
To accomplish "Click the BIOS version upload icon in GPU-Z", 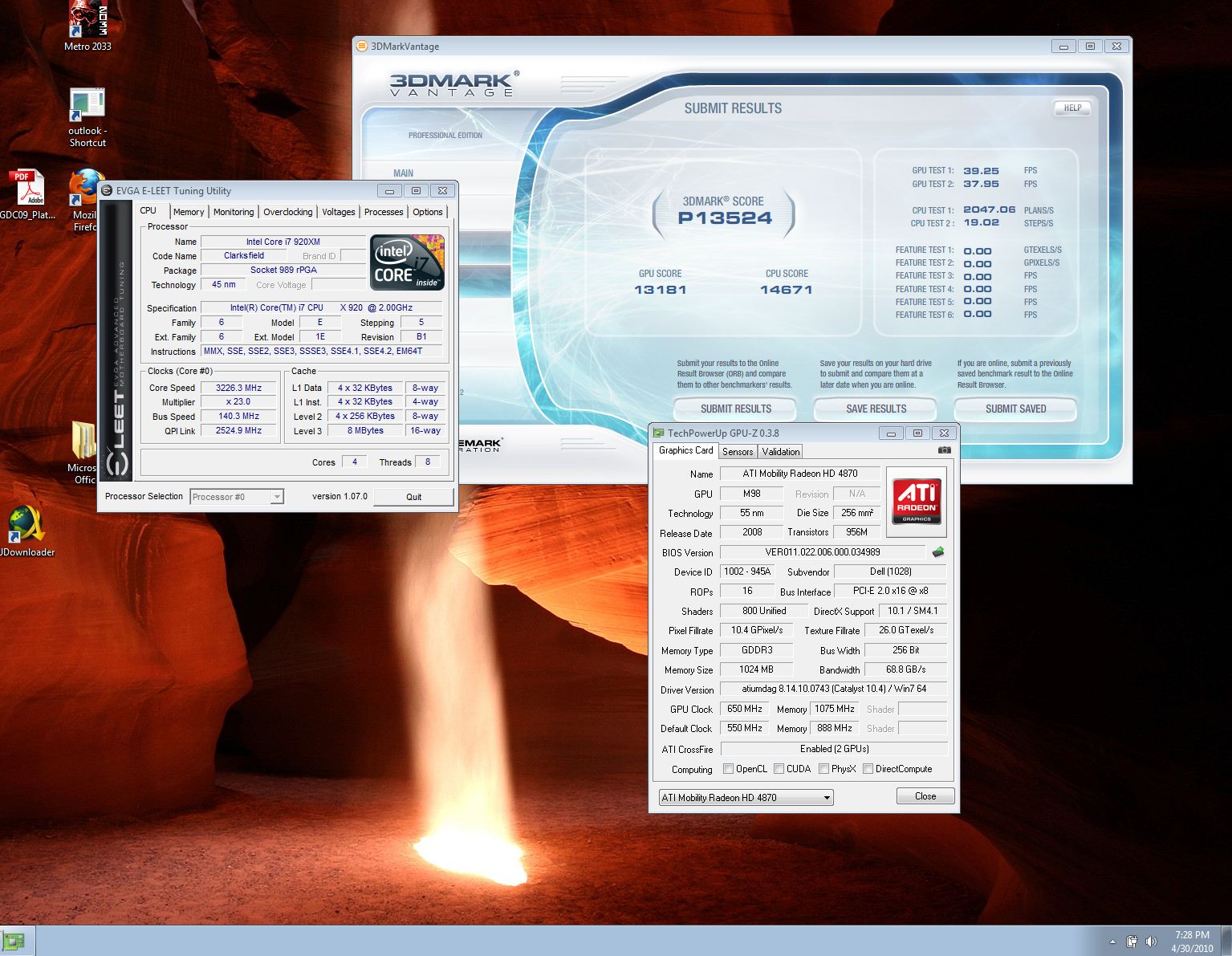I will click(x=937, y=552).
